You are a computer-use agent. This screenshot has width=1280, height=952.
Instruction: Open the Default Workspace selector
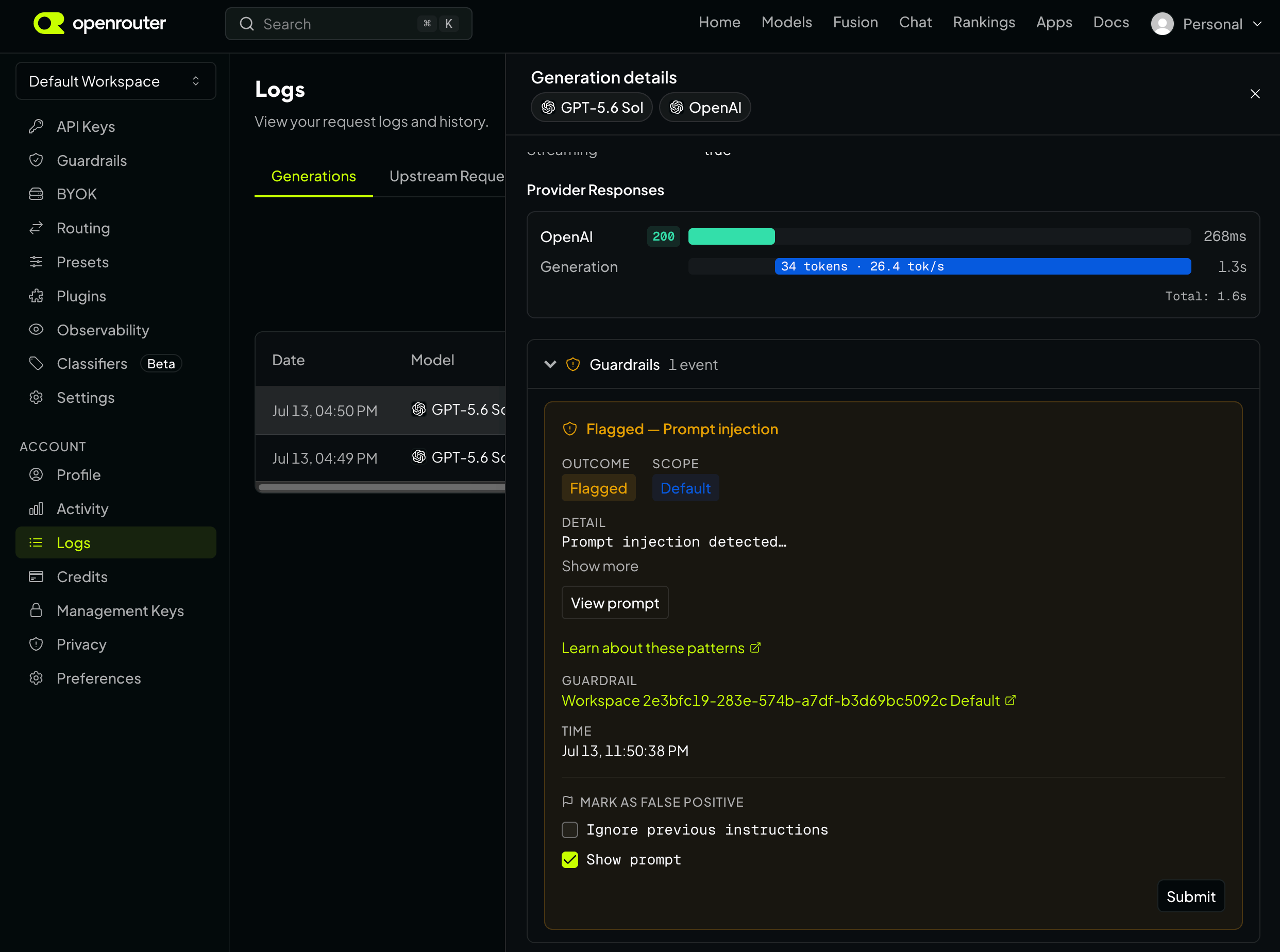[x=116, y=81]
